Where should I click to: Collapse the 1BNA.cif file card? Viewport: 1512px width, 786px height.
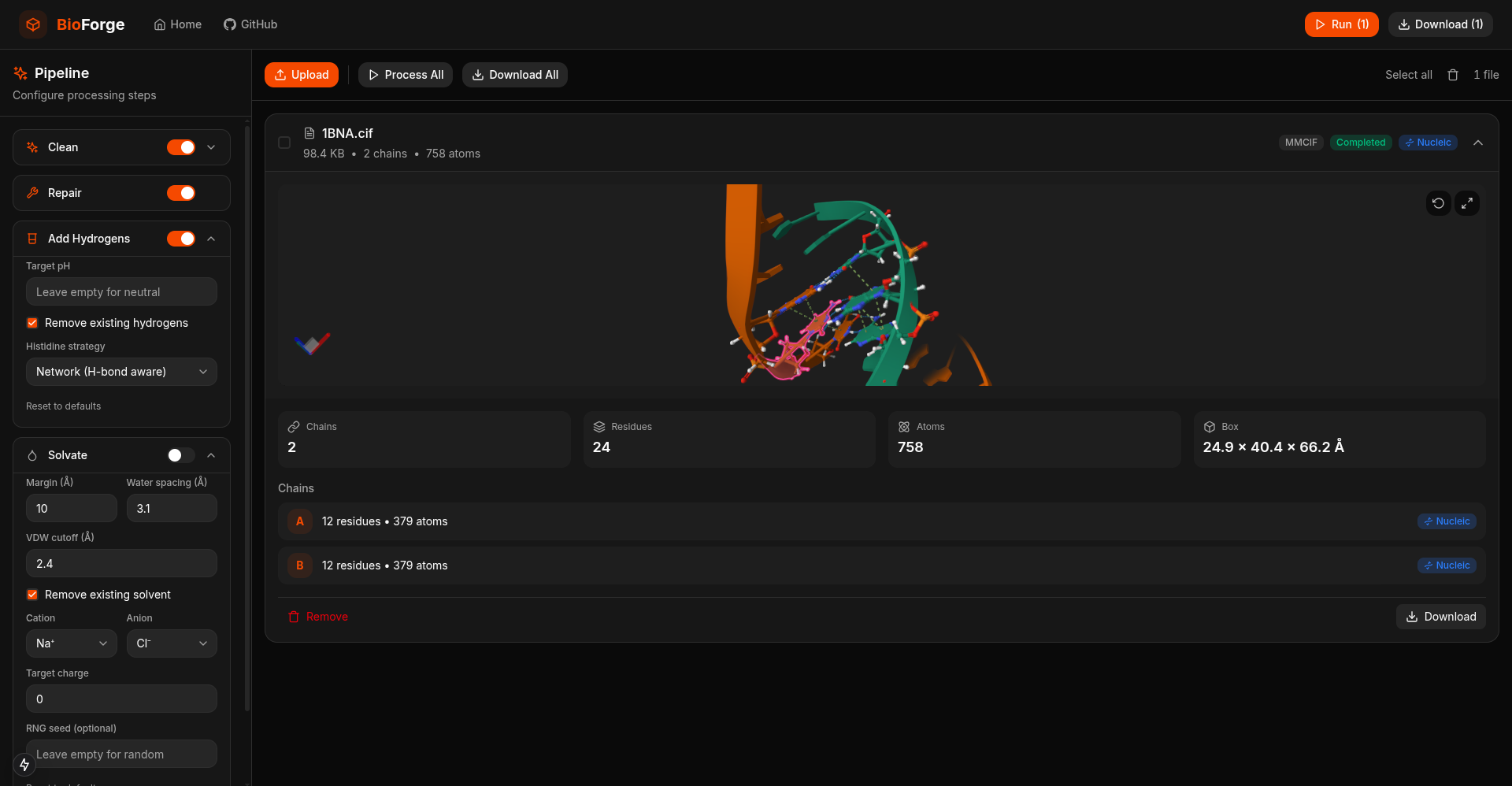pos(1478,143)
